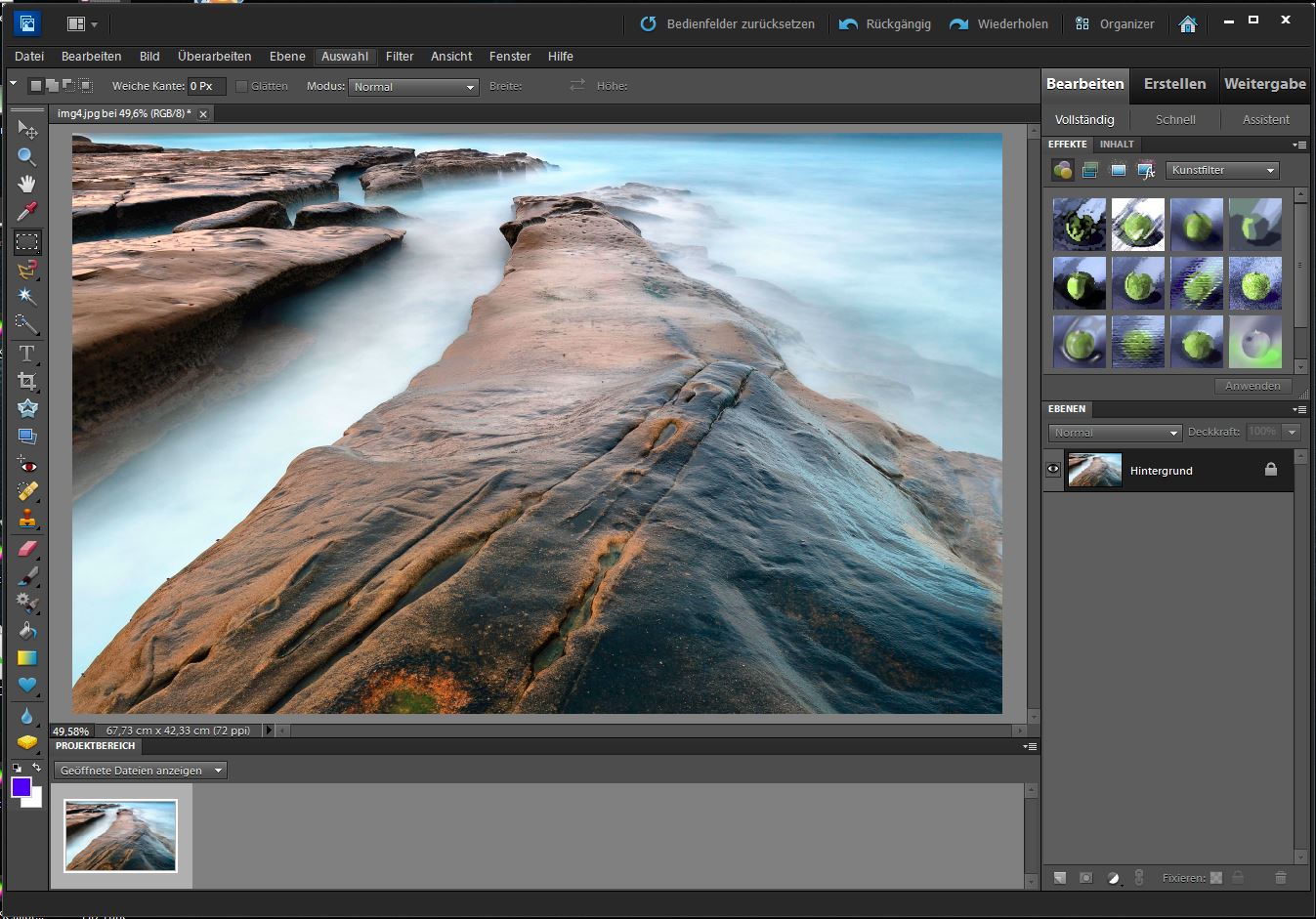Pick the Eyedropper tool

click(x=26, y=212)
